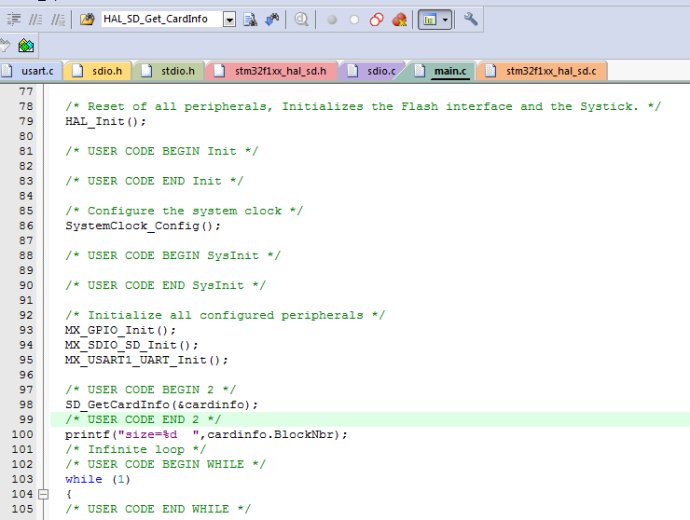The image size is (690, 520).
Task: Click the USER CODE END SysInit comment
Action: click(165, 286)
